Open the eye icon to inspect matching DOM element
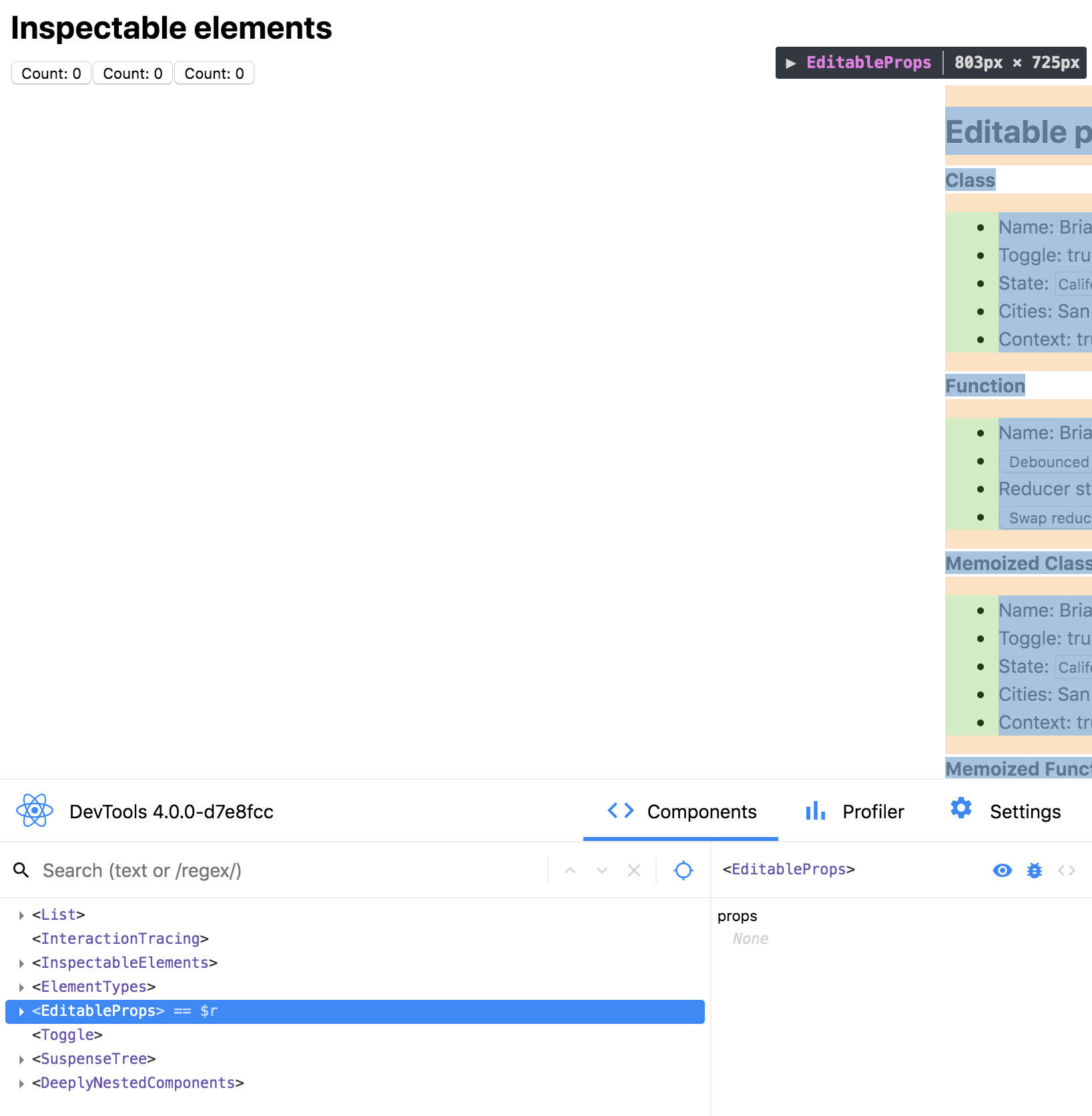 pyautogui.click(x=1002, y=870)
